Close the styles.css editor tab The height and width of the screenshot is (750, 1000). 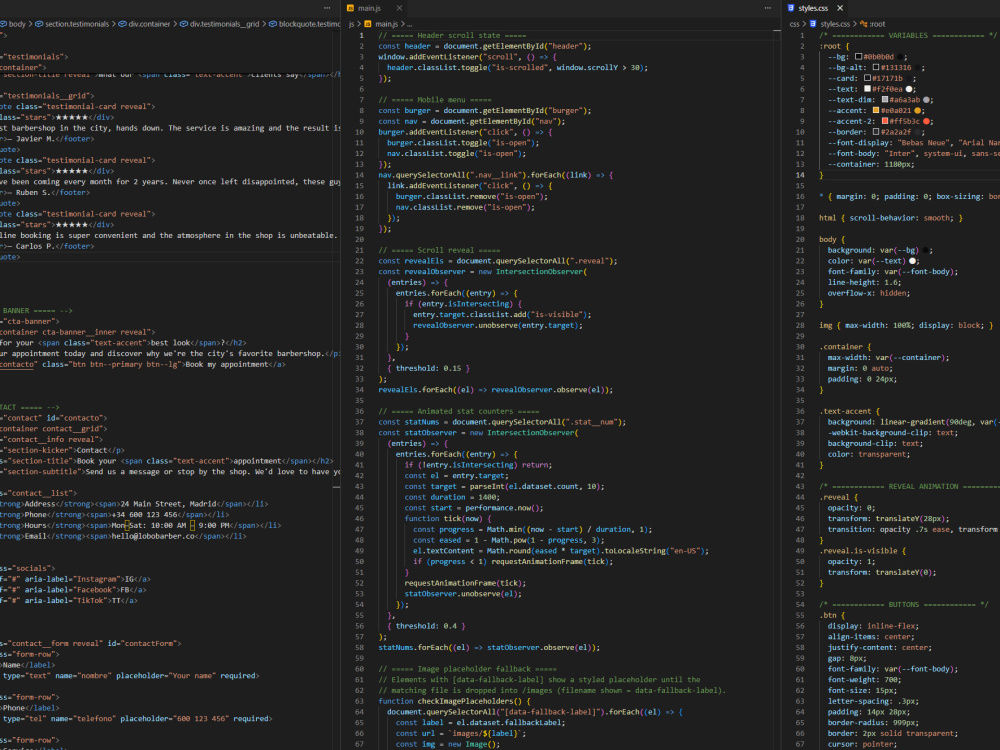pyautogui.click(x=840, y=8)
